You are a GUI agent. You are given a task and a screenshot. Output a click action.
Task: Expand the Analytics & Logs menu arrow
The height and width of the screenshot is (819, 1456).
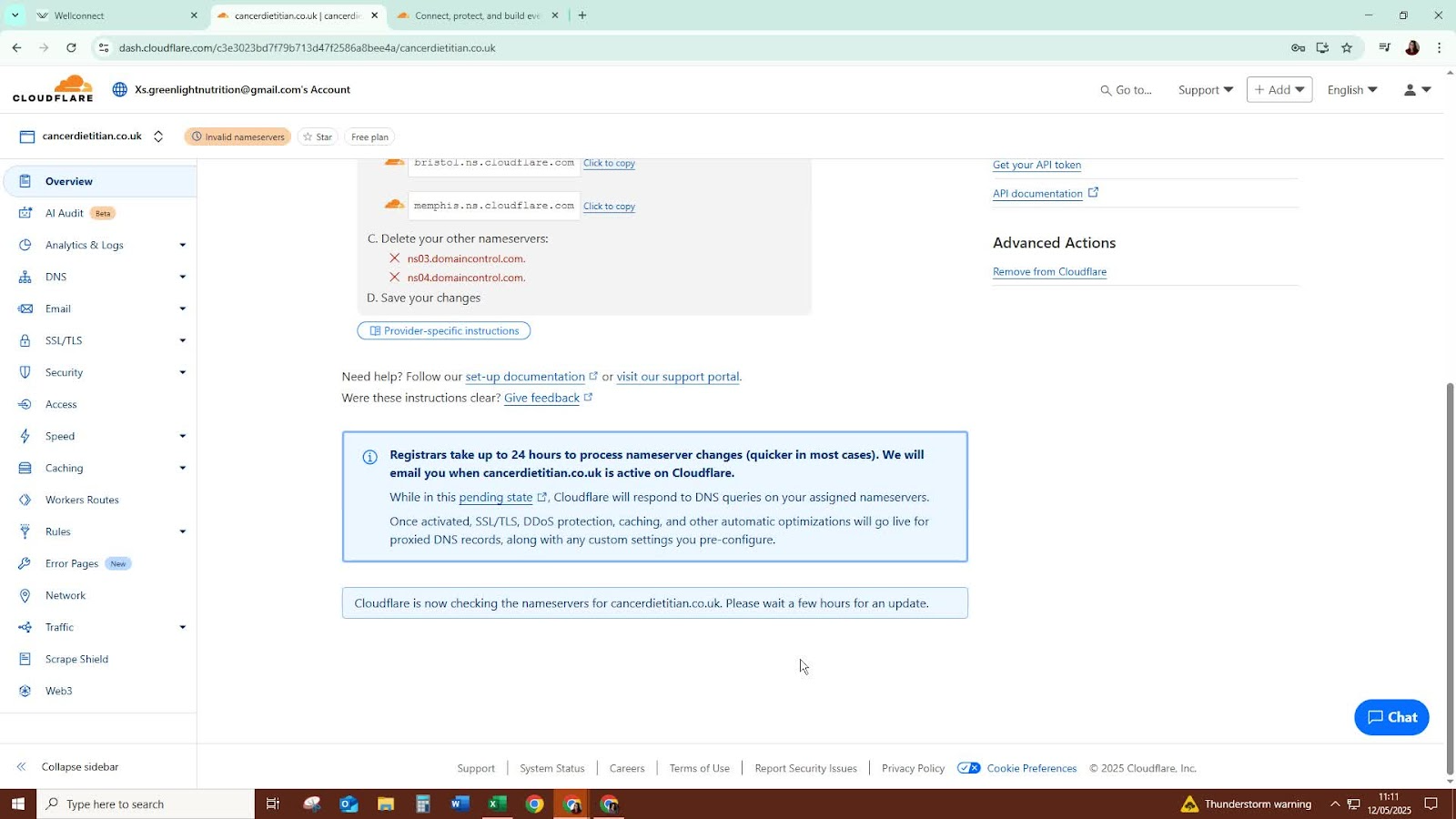(183, 245)
